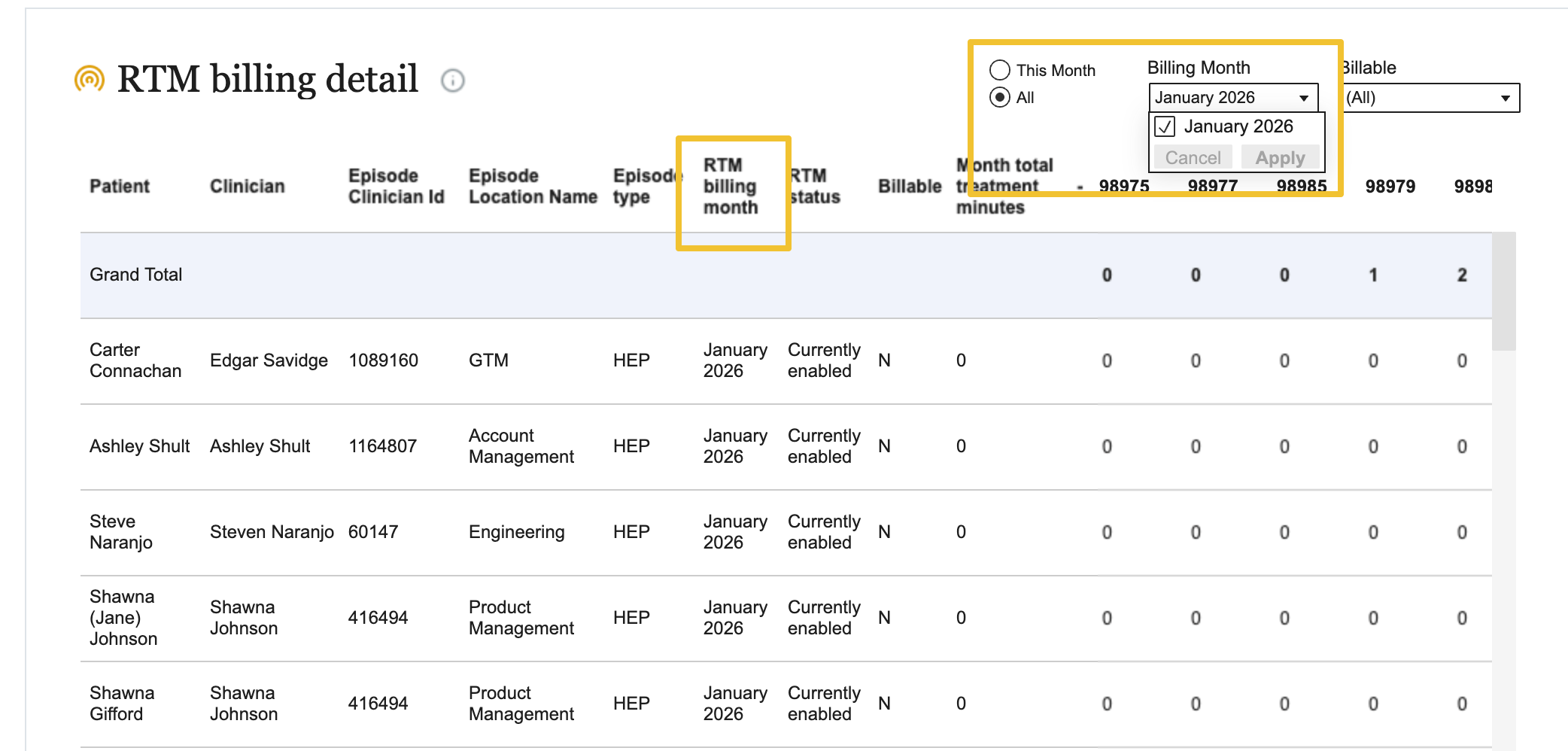Click the Clinician column header
The height and width of the screenshot is (751, 1568).
247,186
